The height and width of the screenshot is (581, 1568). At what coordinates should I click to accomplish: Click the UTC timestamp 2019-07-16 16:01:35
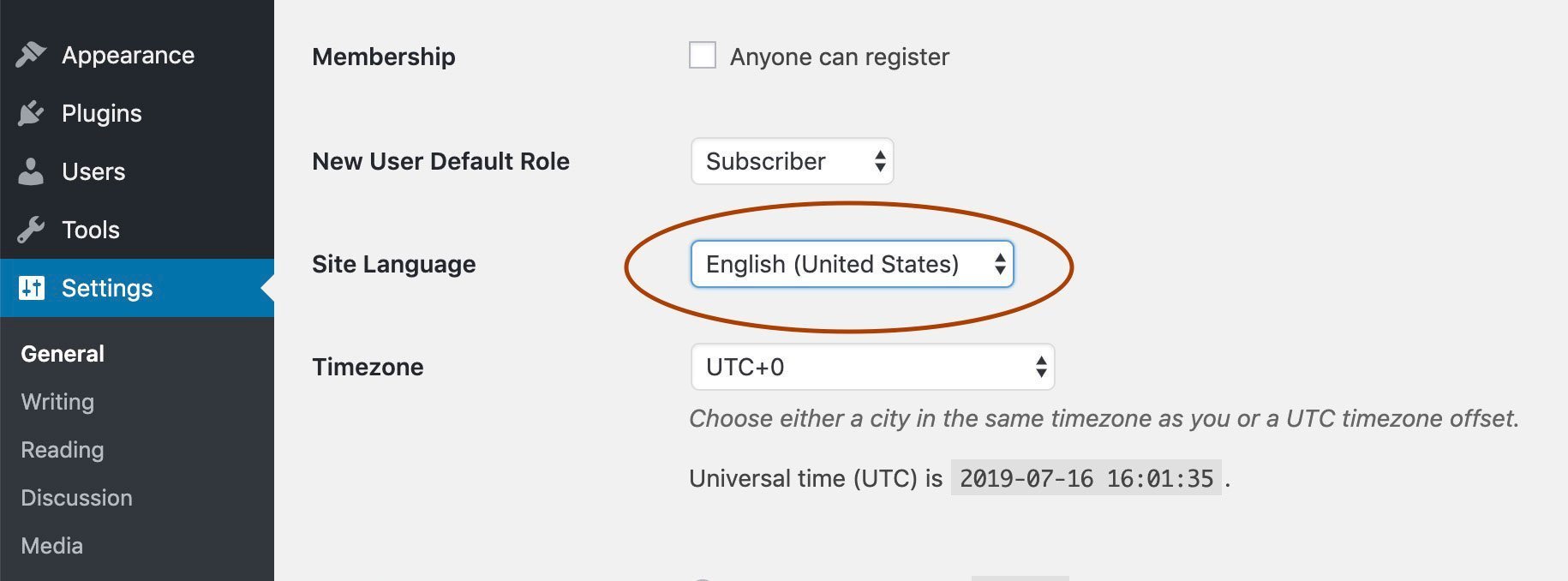pyautogui.click(x=1086, y=478)
